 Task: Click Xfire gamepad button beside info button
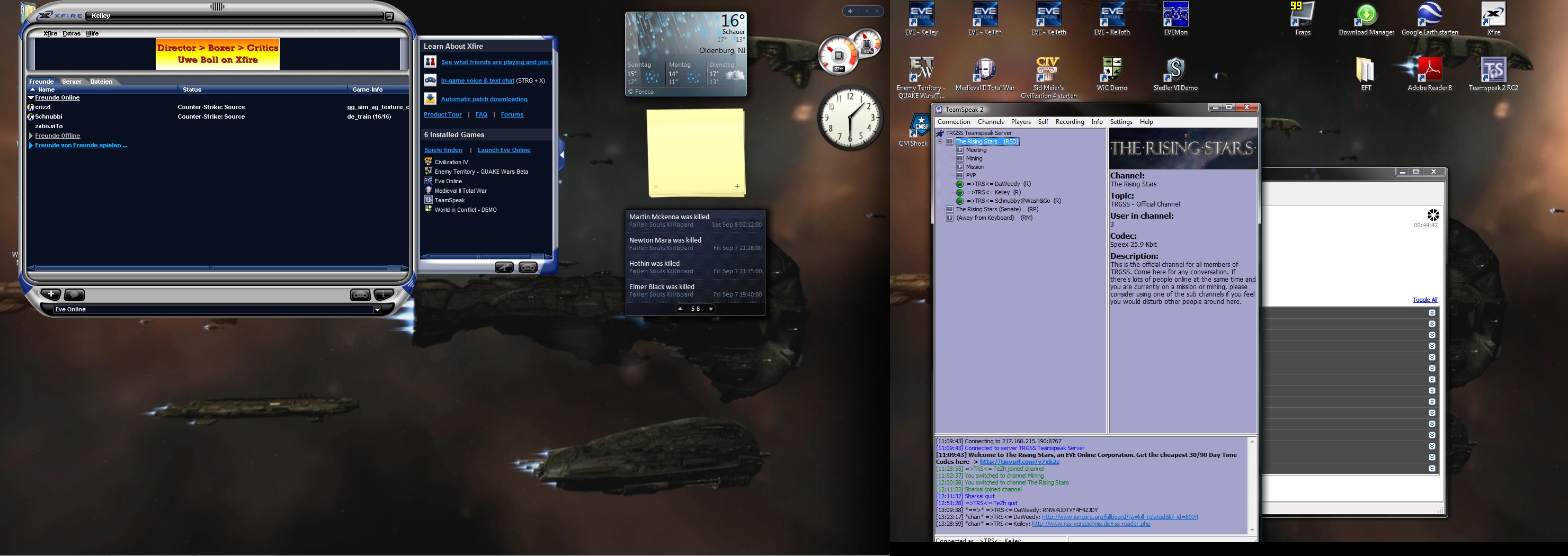[360, 295]
